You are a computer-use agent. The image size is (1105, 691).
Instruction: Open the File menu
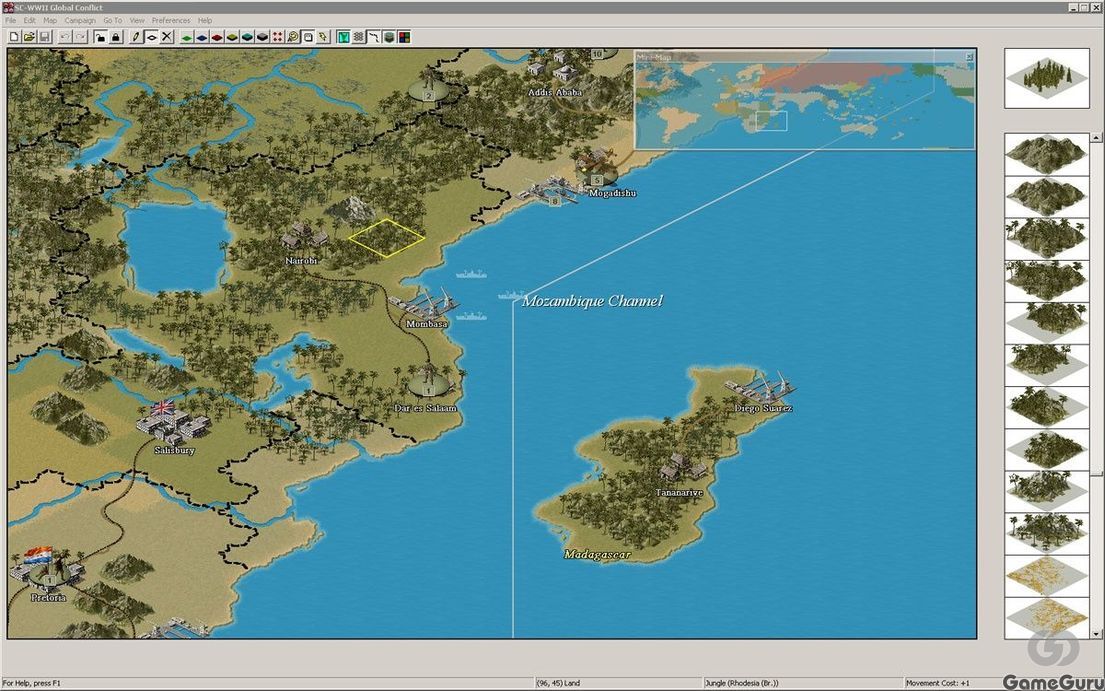pos(11,20)
